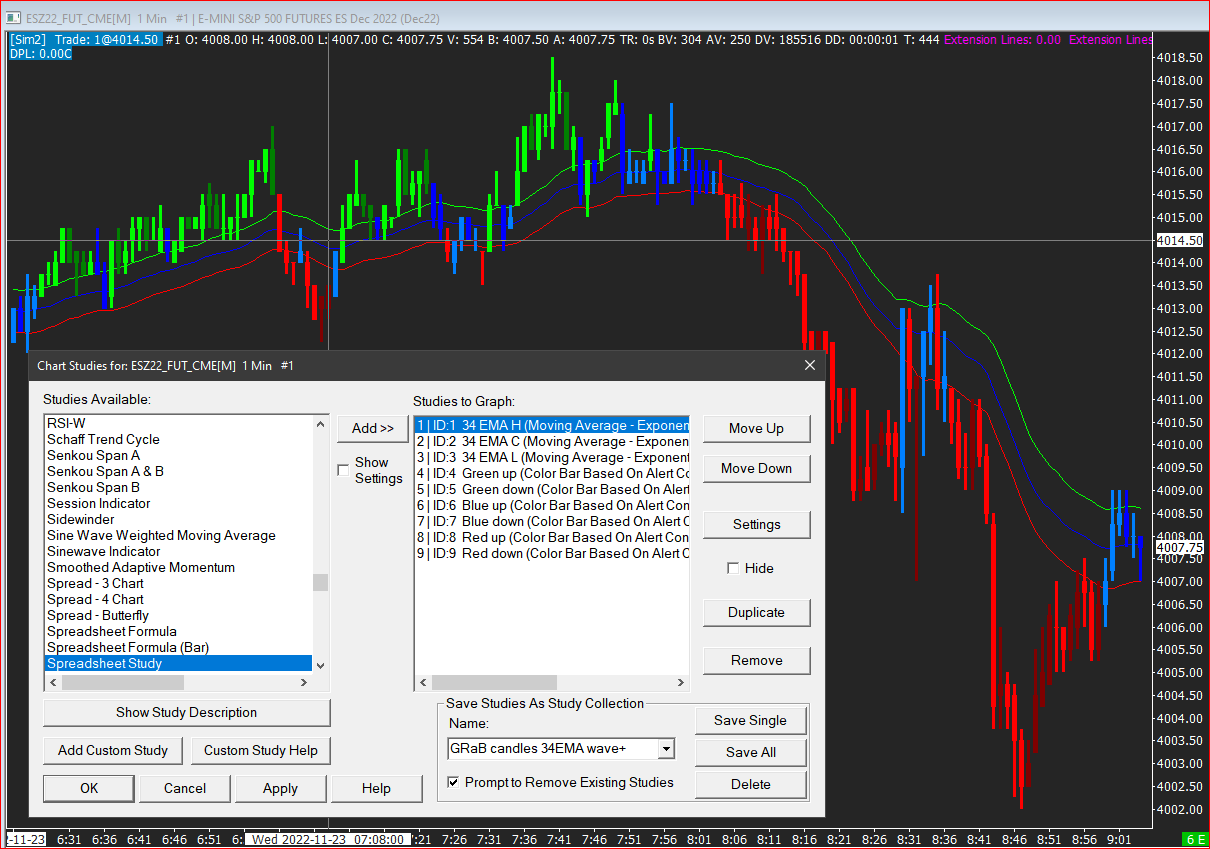Viewport: 1210px width, 849px height.
Task: Click the Move Down button
Action: point(756,468)
